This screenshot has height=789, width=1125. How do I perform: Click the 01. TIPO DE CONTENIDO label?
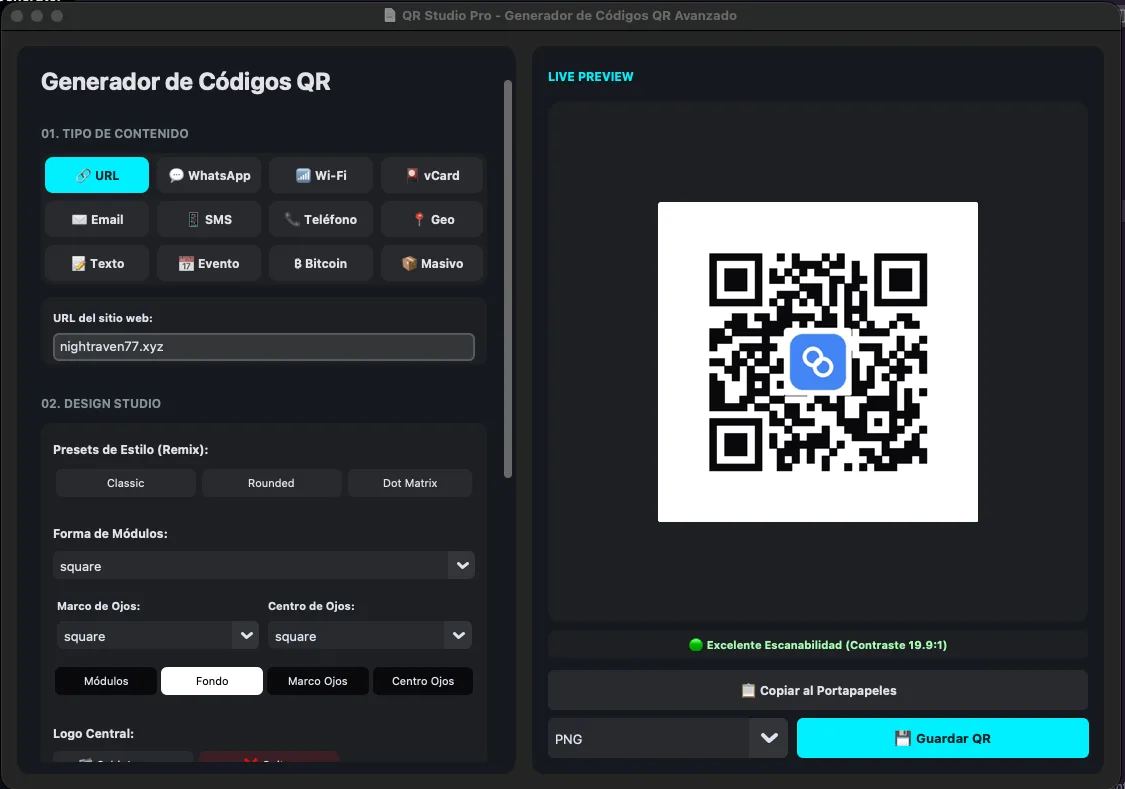tap(115, 133)
